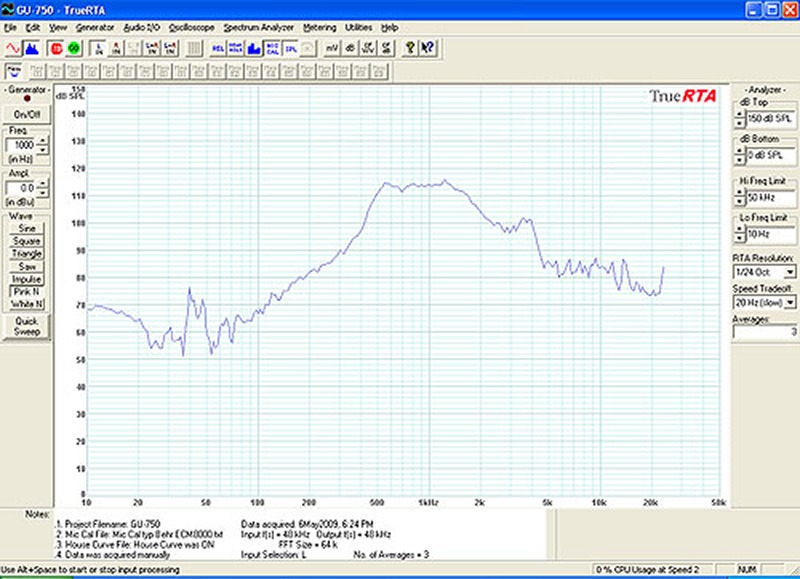Click the note 'Project Filename: GU-750'
The width and height of the screenshot is (800, 579).
pyautogui.click(x=112, y=524)
